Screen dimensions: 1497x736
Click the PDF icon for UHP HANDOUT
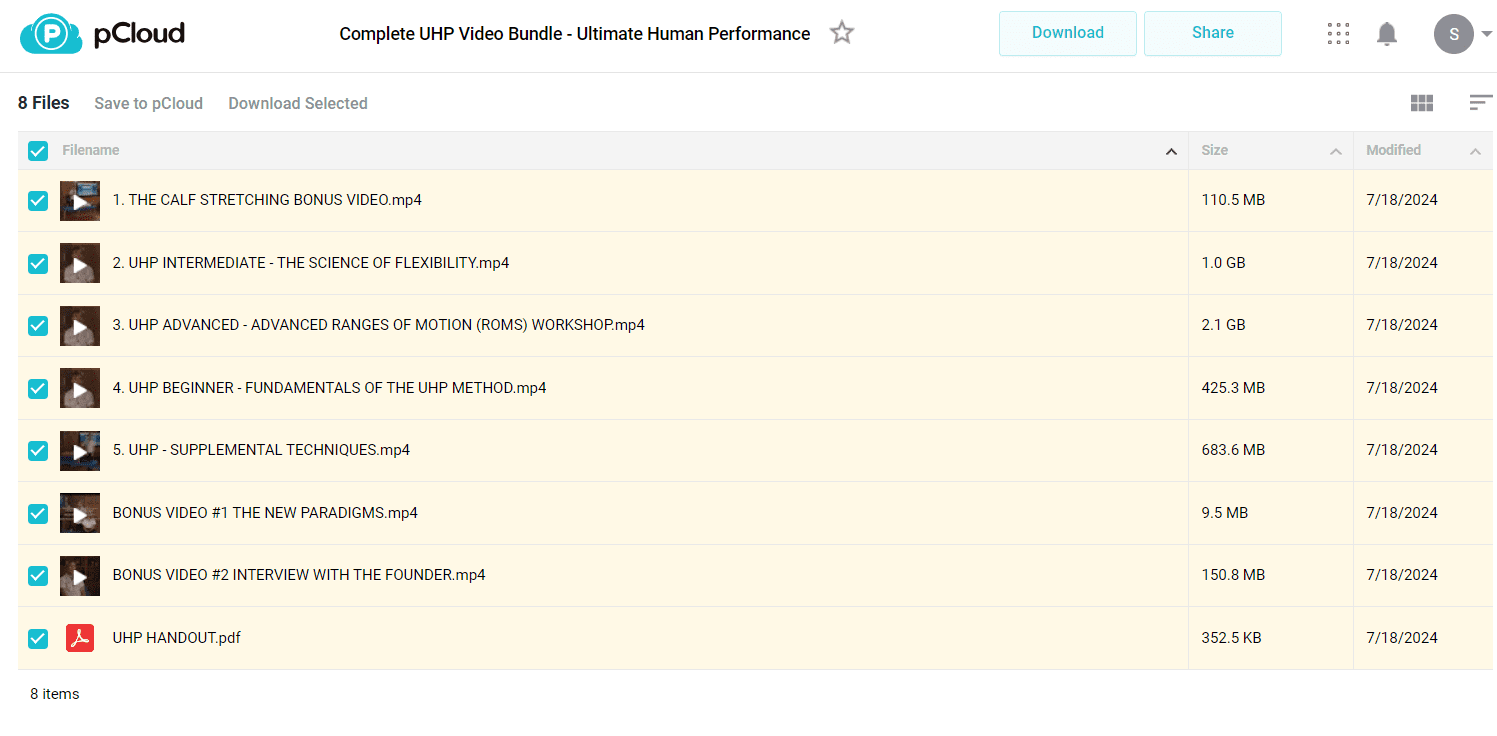pyautogui.click(x=80, y=638)
